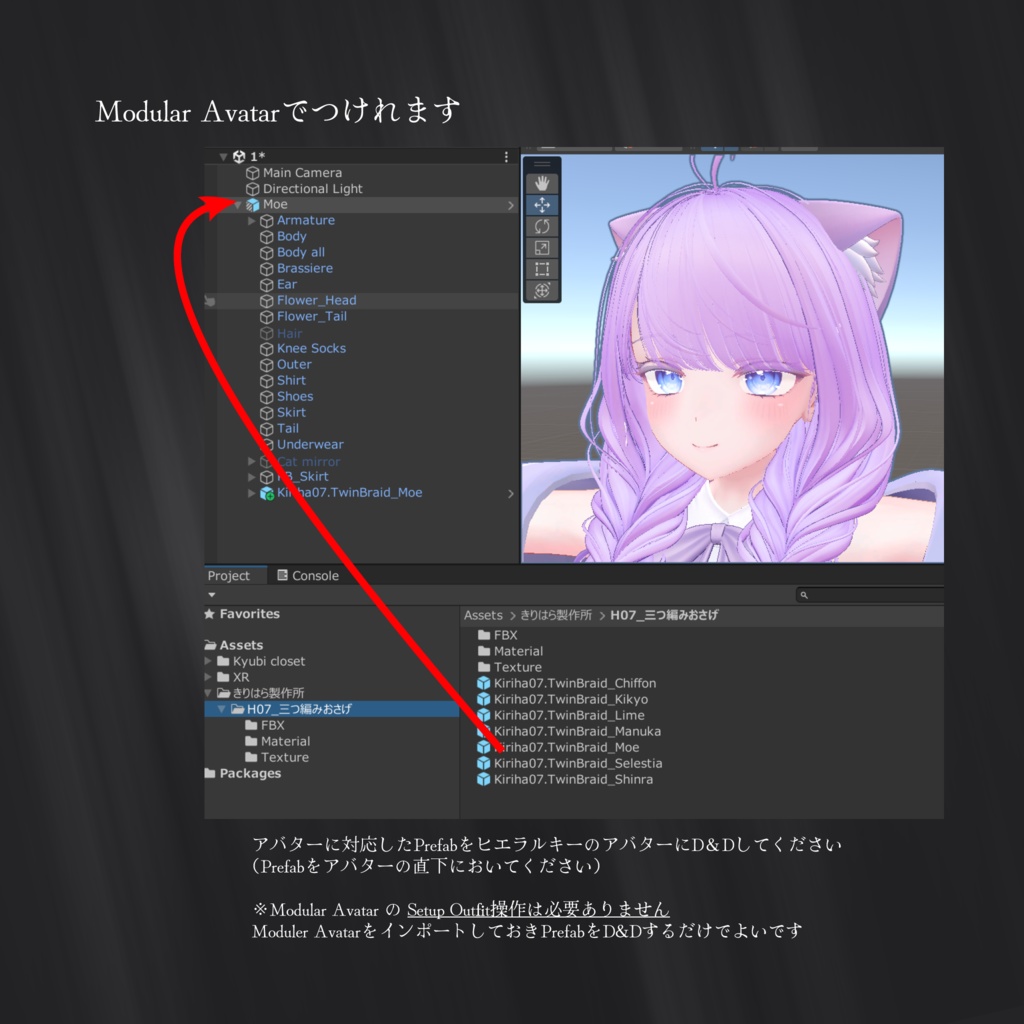Select the Skirt object
The image size is (1024, 1024).
tap(291, 412)
